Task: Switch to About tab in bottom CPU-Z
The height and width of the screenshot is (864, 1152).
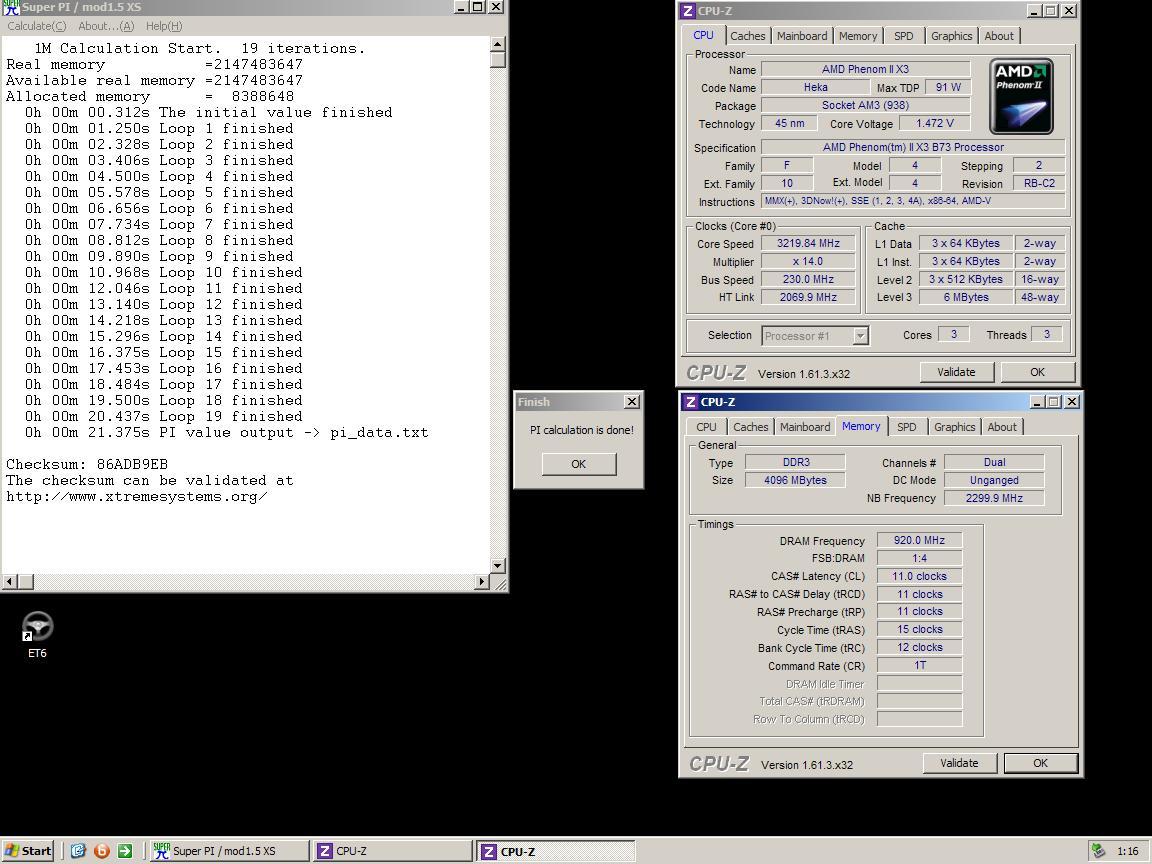Action: (x=1001, y=427)
